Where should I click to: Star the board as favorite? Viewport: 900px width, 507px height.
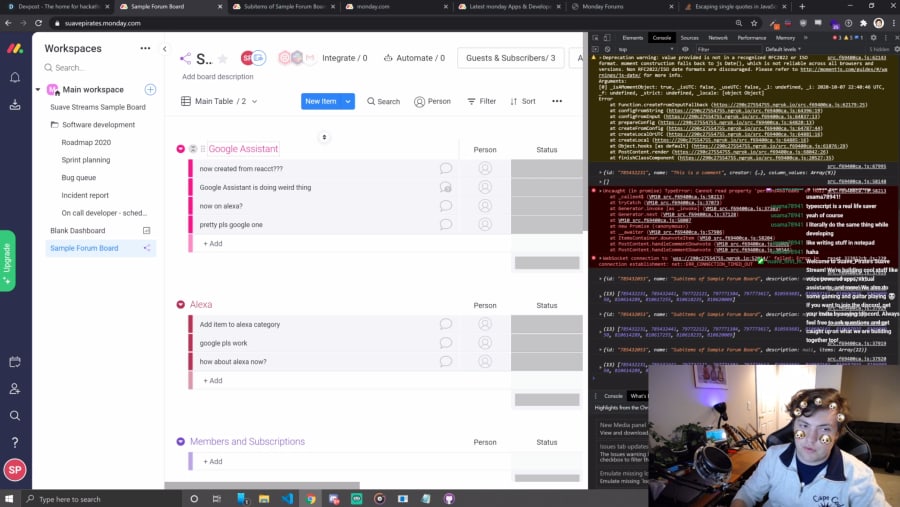(x=223, y=59)
